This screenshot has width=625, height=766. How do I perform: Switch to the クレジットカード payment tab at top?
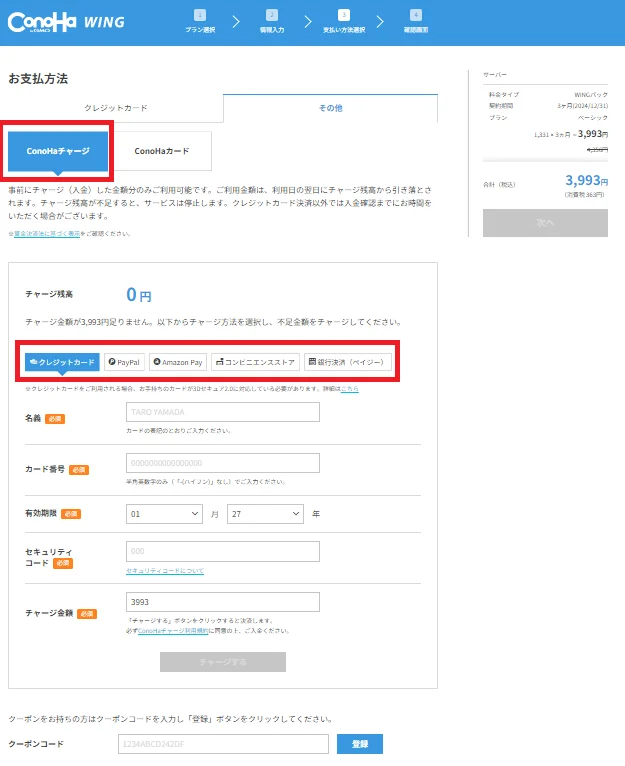116,108
